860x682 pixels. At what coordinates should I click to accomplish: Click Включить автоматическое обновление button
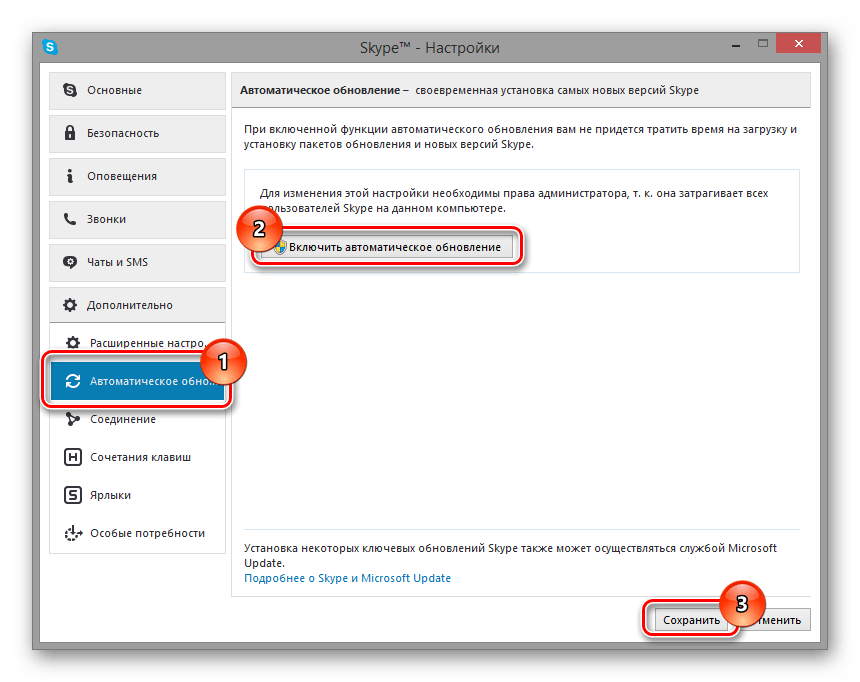click(387, 247)
